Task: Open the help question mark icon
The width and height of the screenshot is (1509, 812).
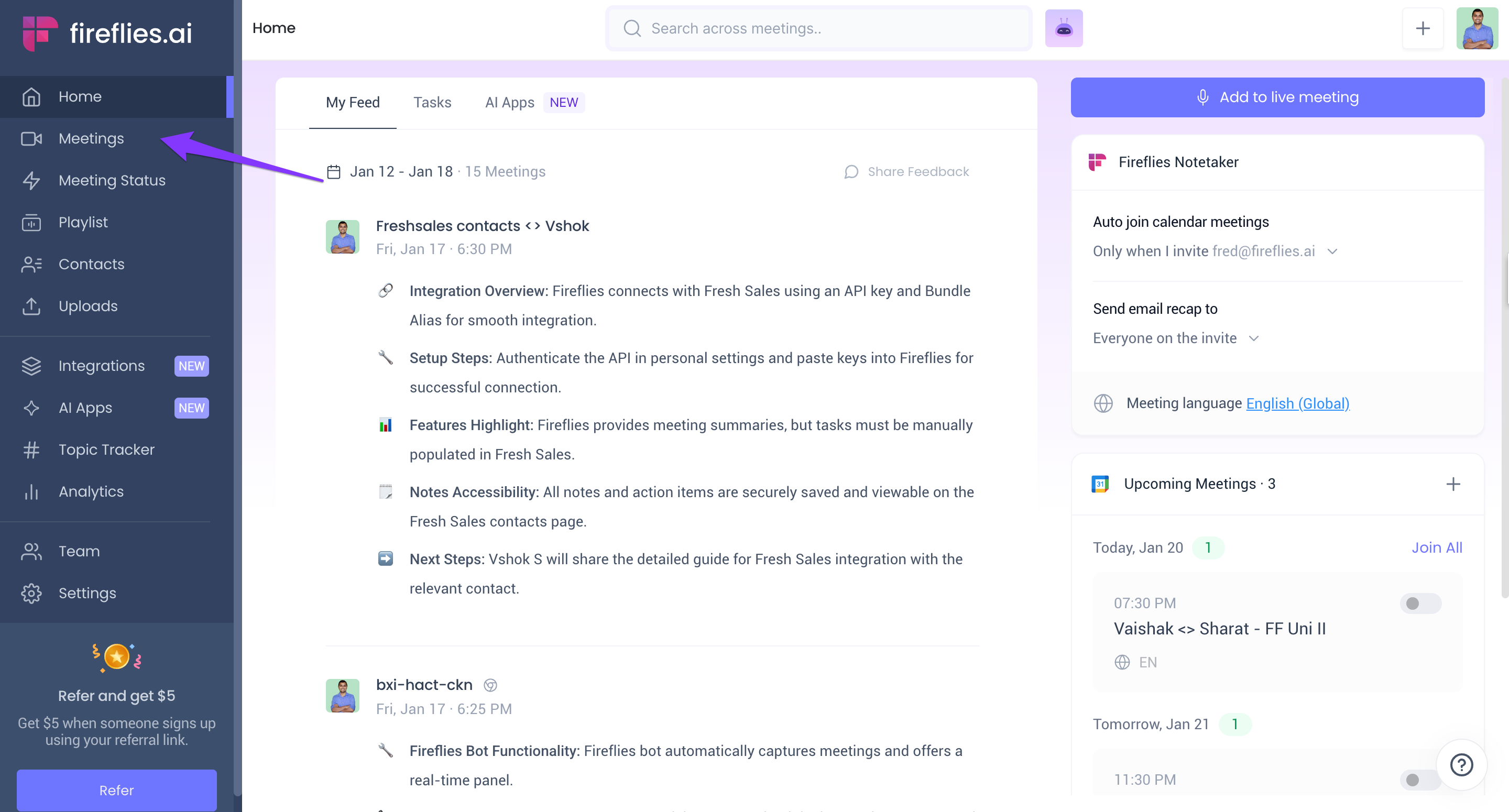Action: 1461,764
